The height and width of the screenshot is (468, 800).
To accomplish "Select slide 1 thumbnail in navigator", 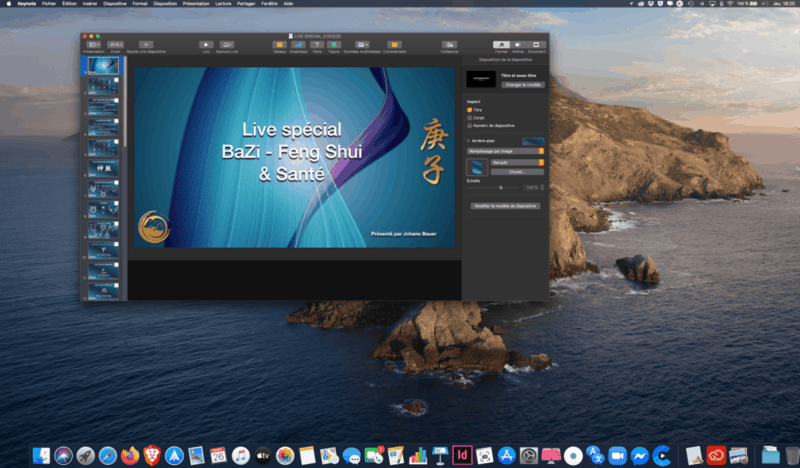I will pyautogui.click(x=103, y=66).
